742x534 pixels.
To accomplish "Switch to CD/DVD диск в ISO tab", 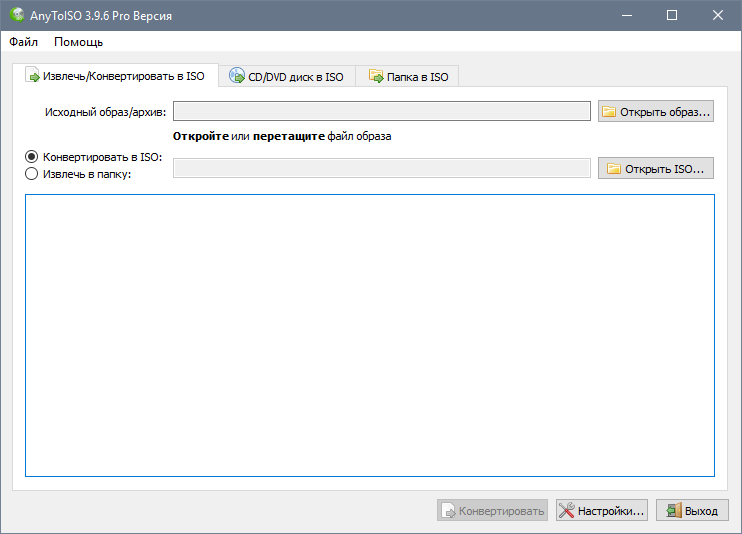I will pos(287,76).
